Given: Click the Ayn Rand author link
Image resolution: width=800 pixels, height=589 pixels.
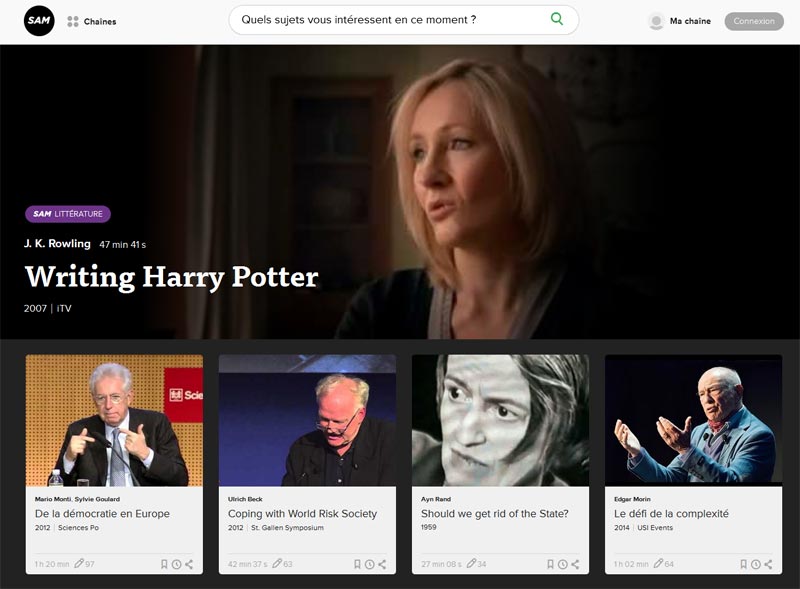Looking at the screenshot, I should (x=436, y=499).
